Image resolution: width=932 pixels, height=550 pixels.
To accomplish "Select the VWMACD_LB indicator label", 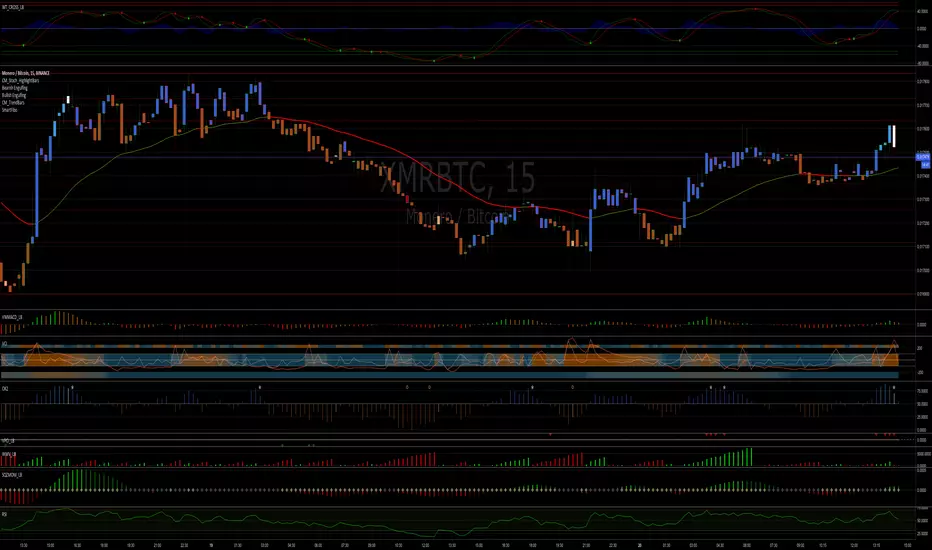I will [x=12, y=318].
